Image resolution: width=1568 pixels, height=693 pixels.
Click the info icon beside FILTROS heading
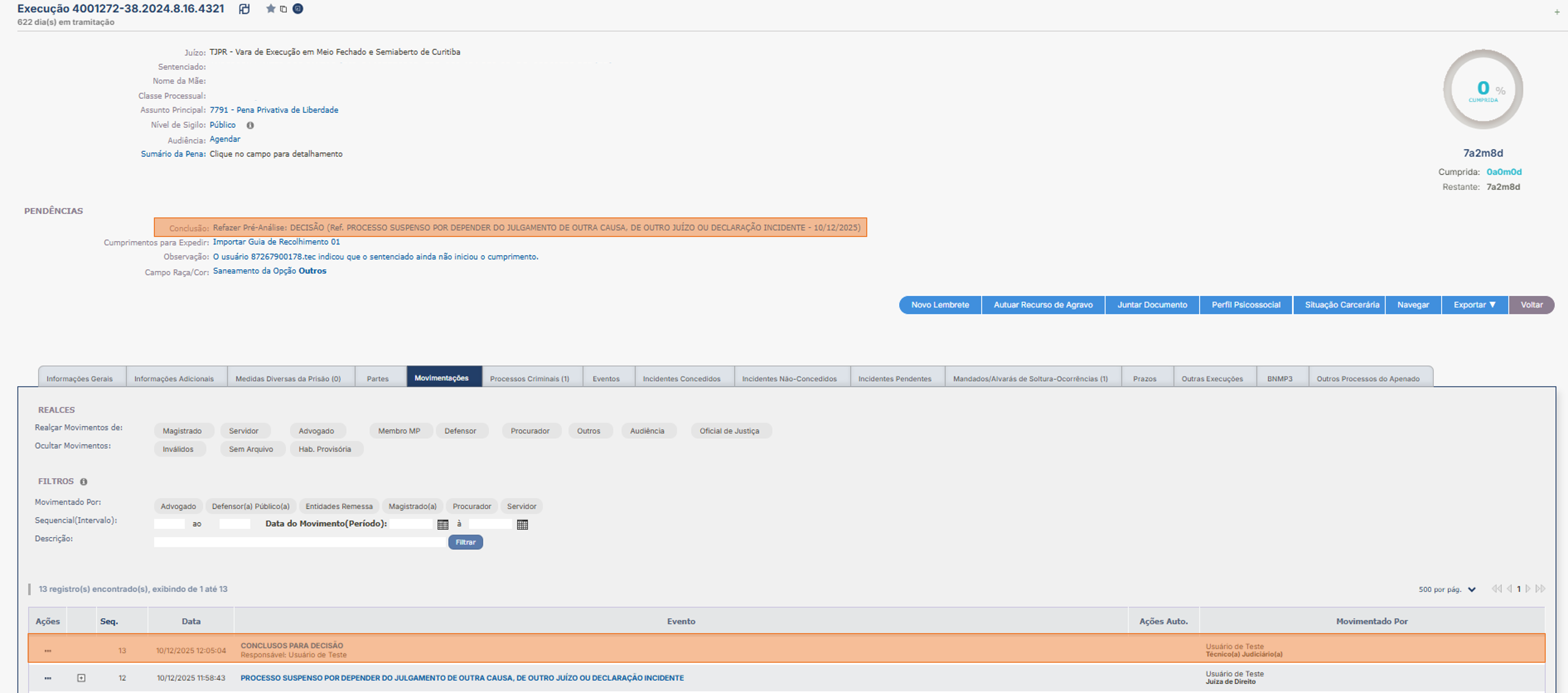coord(84,482)
